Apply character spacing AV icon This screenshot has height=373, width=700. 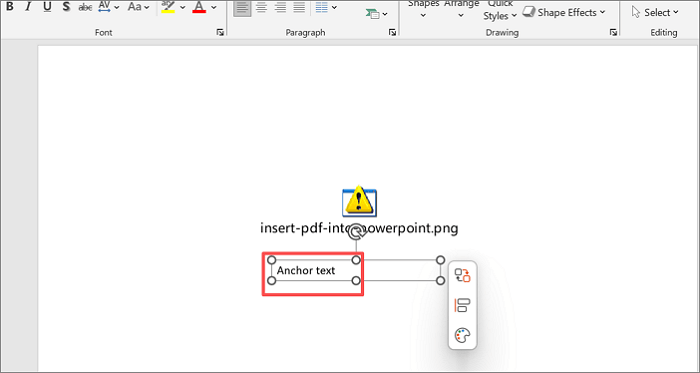[x=104, y=6]
